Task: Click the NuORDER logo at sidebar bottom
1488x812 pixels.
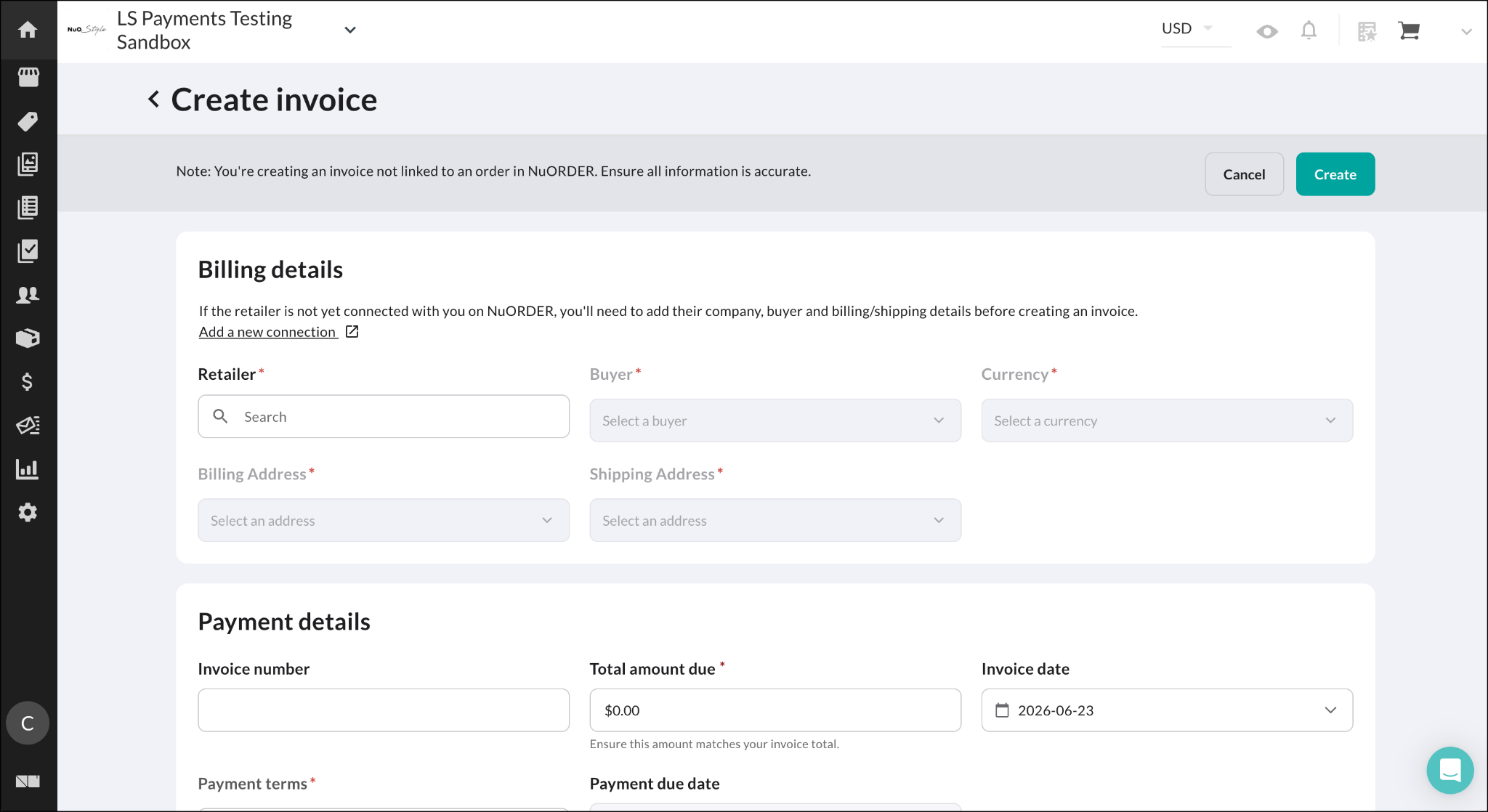Action: pos(28,781)
